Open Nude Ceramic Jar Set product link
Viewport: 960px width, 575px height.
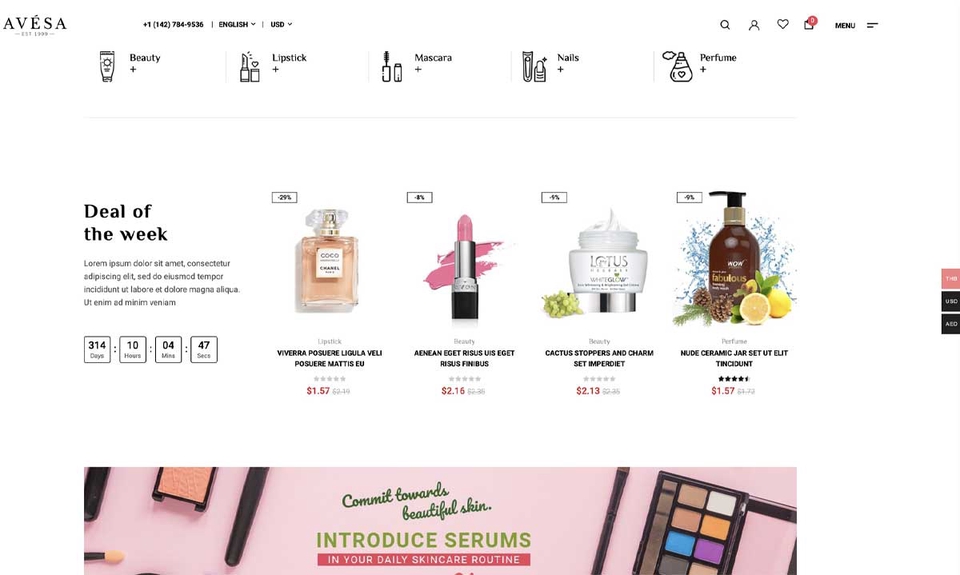734,358
